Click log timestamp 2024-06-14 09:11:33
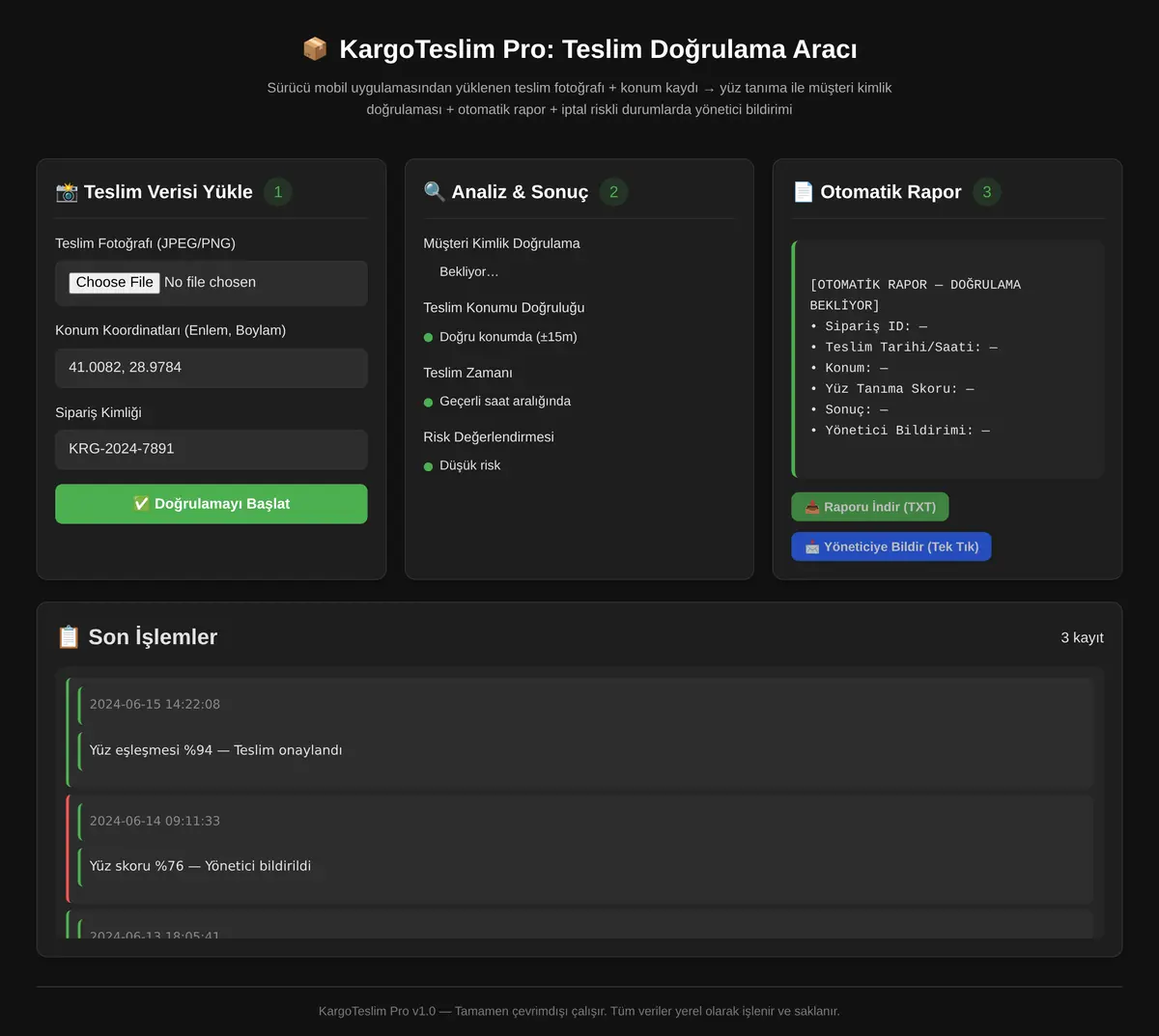The image size is (1159, 1036). tap(155, 821)
